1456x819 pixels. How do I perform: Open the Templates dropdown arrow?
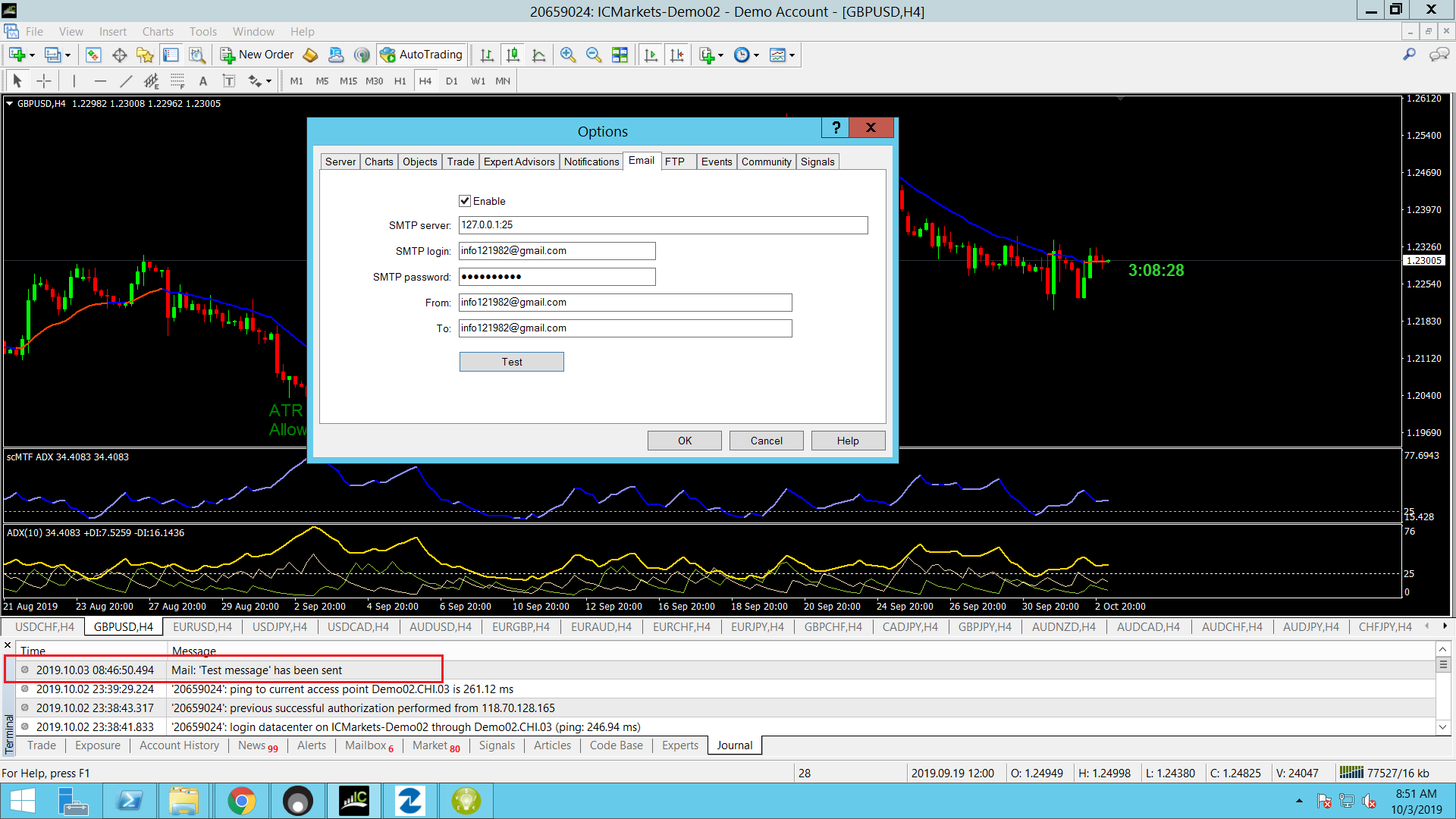point(792,55)
